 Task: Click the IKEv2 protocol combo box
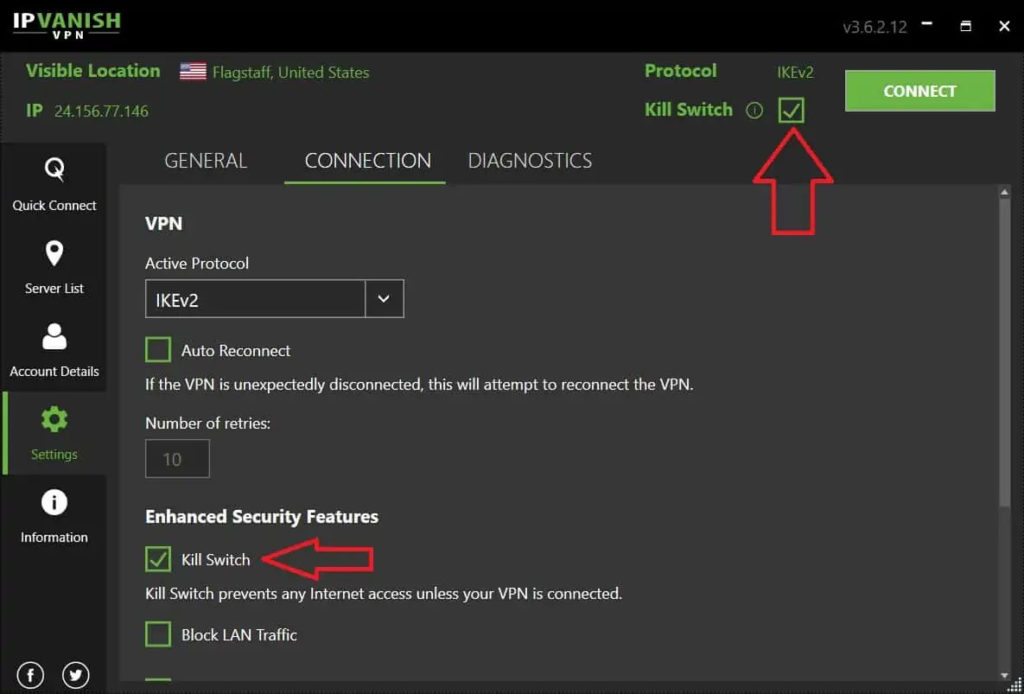(x=255, y=299)
